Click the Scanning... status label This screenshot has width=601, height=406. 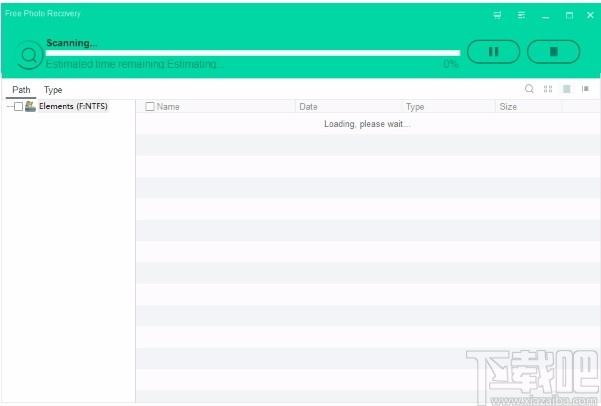(71, 43)
